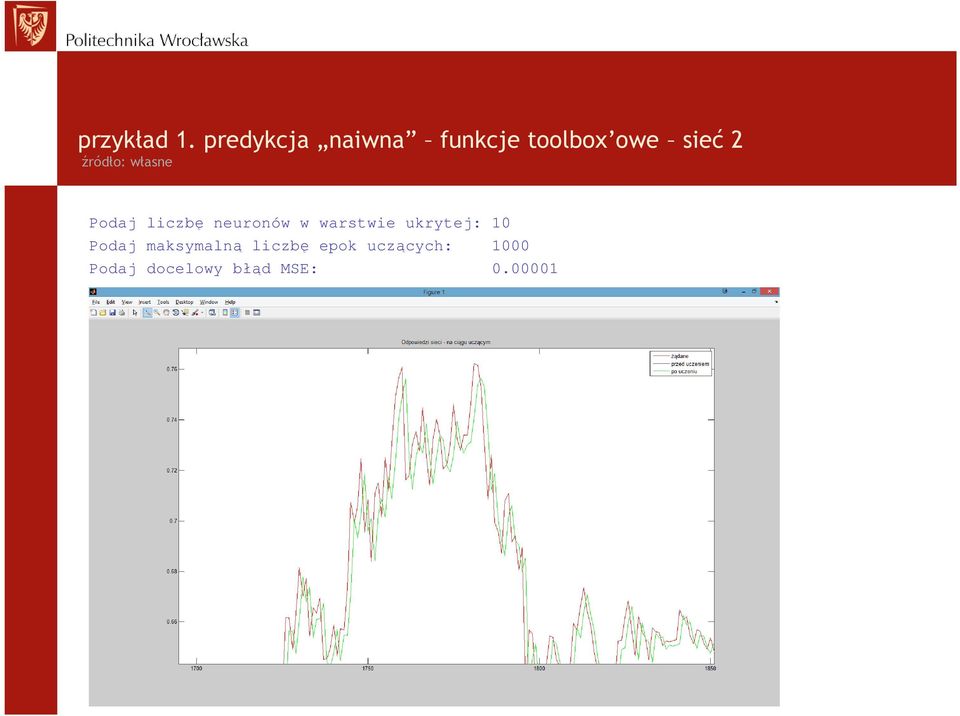Open the Desktop menu in Figure 1
This screenshot has width=960, height=716.
coord(184,302)
